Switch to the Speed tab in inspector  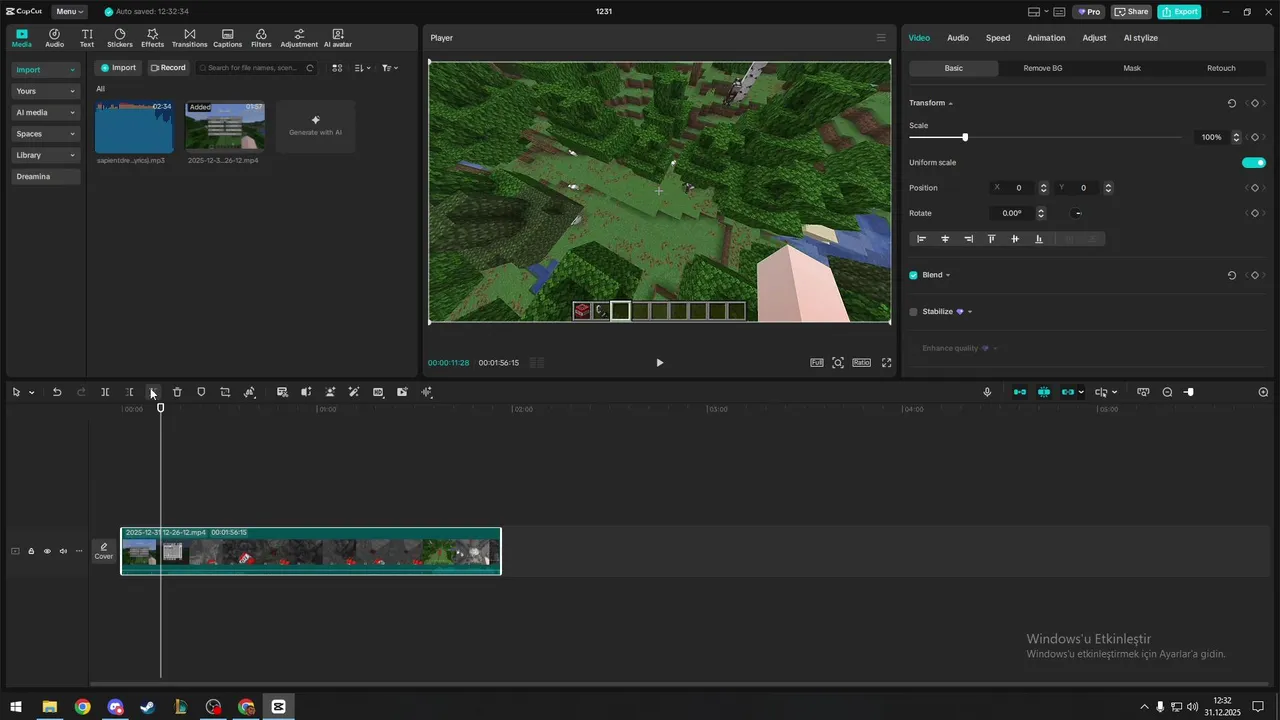[998, 38]
